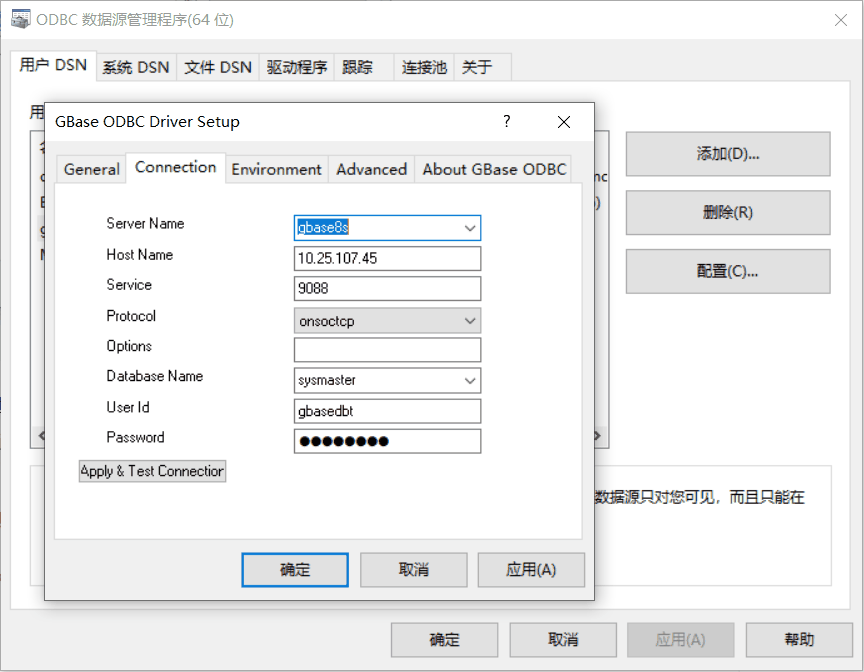This screenshot has width=864, height=672.
Task: Go to the Advanced tab
Action: click(x=371, y=169)
